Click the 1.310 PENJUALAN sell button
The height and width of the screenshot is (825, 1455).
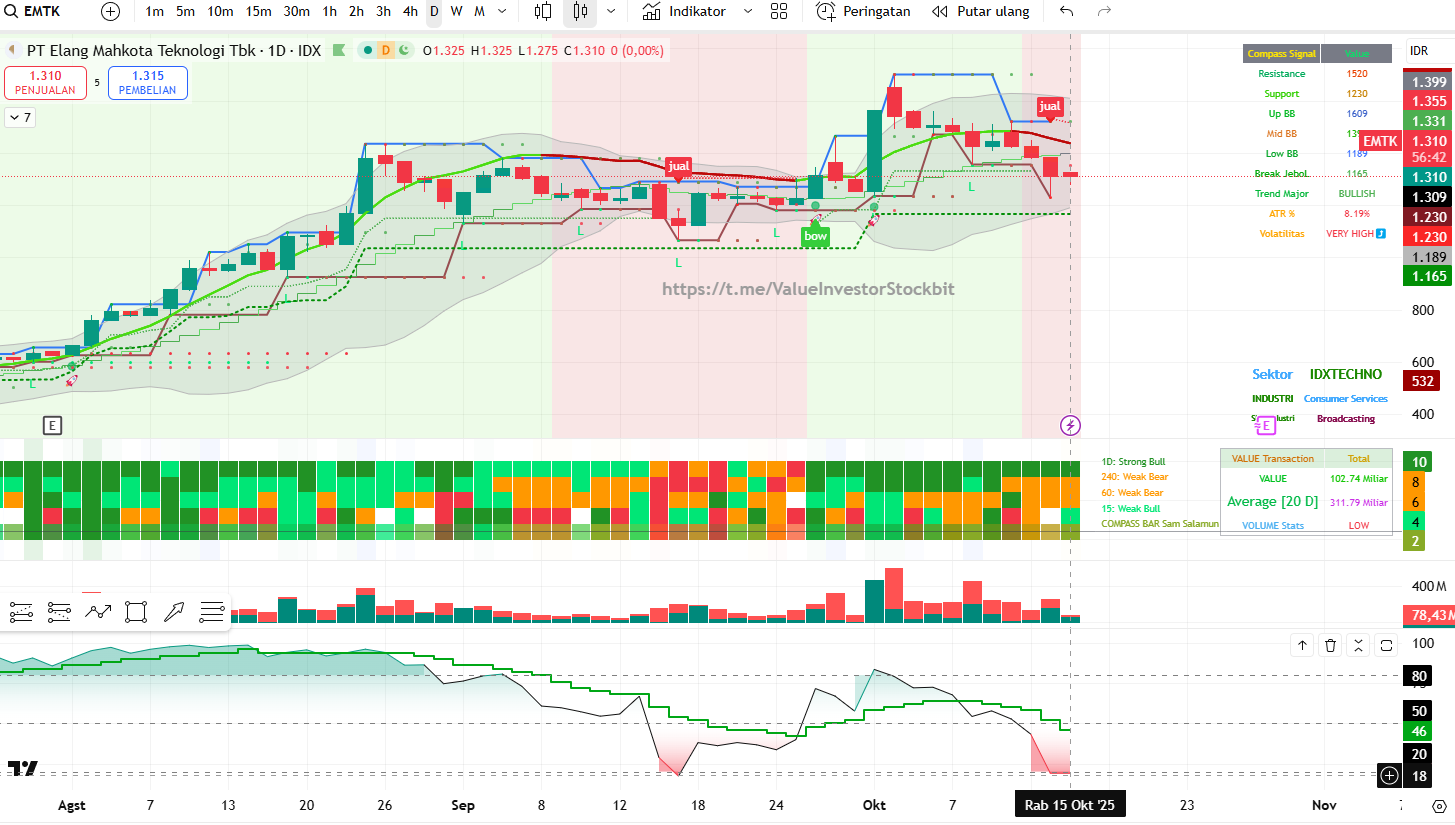pyautogui.click(x=45, y=83)
